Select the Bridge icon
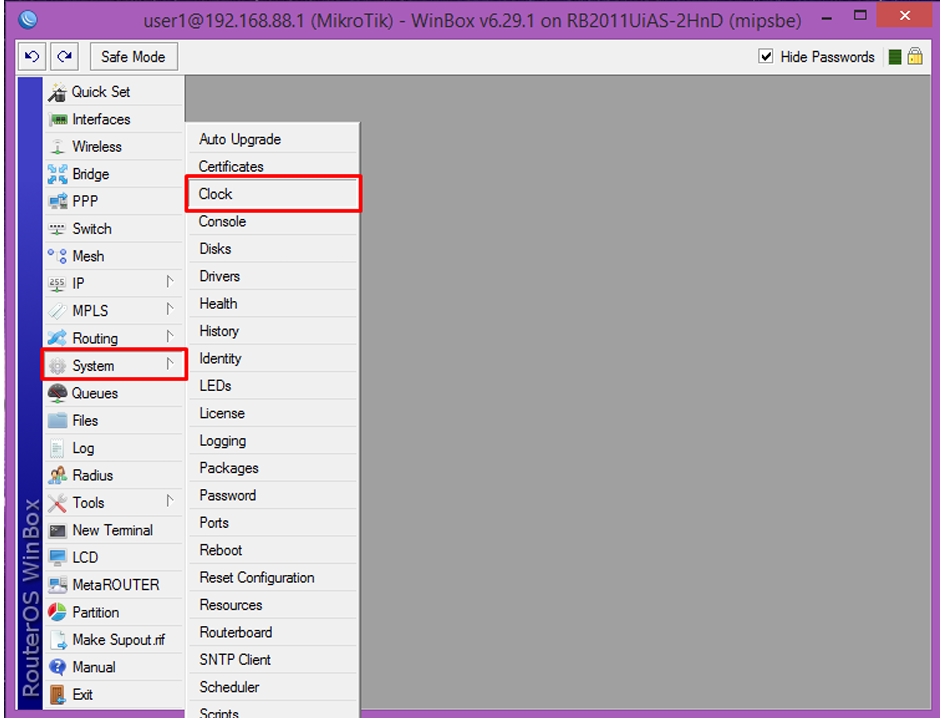This screenshot has width=945, height=725. [57, 174]
